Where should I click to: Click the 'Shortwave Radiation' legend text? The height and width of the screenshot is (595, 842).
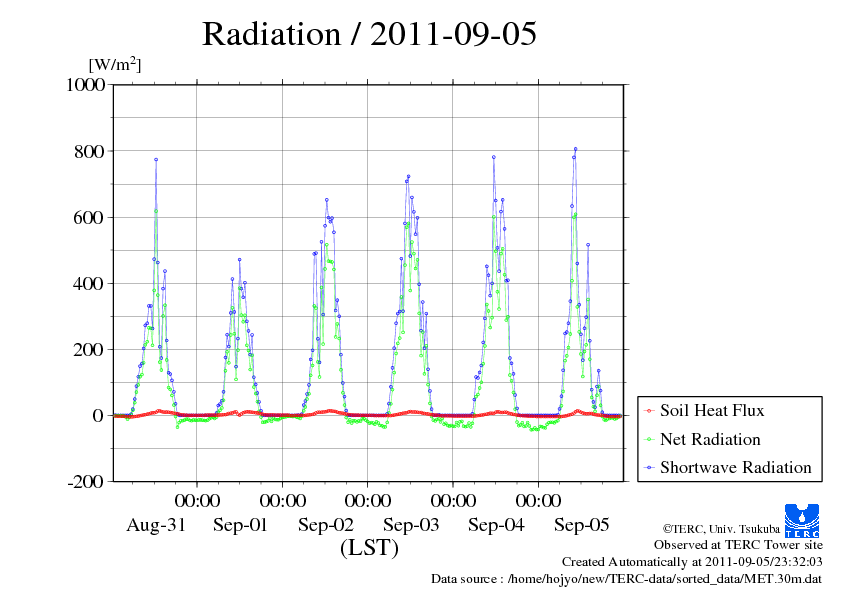coord(736,467)
